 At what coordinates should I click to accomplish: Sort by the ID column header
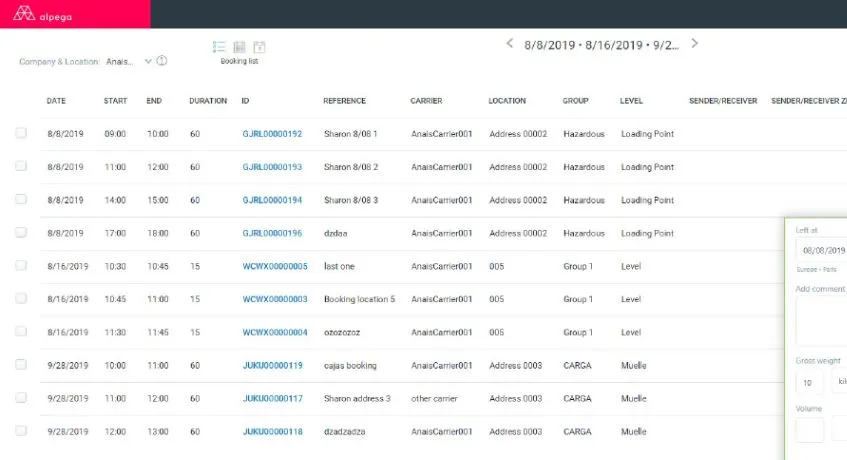[x=245, y=101]
